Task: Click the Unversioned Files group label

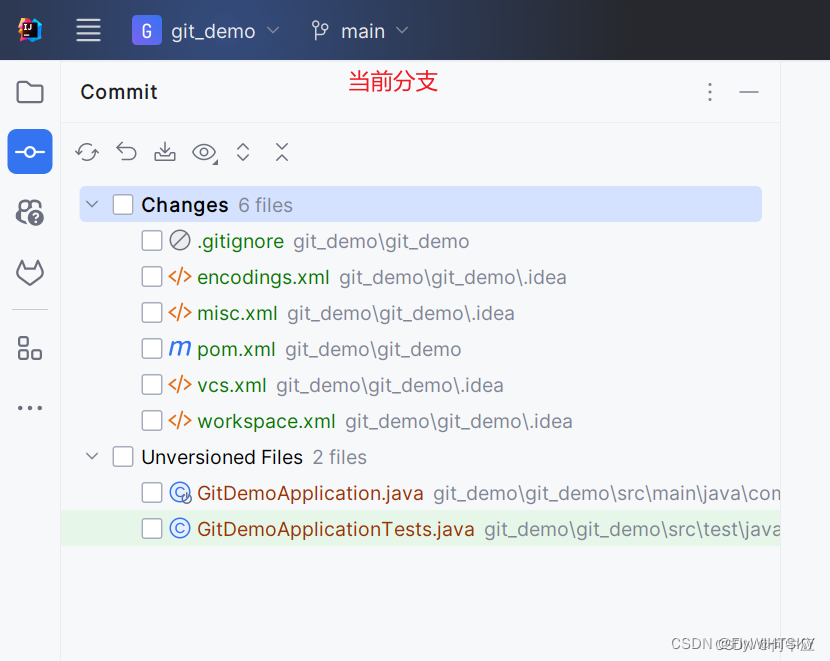Action: (222, 457)
